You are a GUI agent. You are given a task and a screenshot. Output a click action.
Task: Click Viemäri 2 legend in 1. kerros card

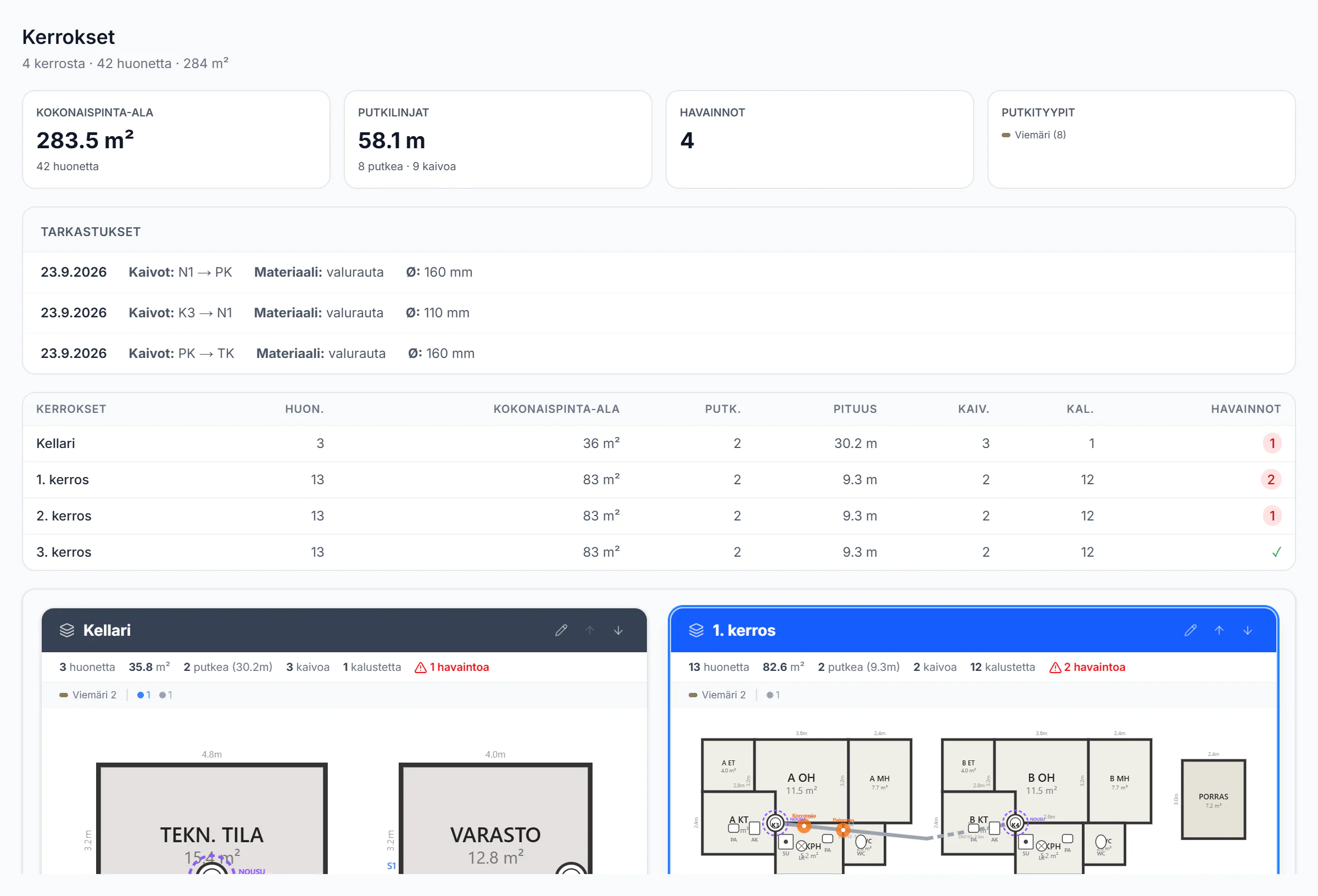coord(717,695)
